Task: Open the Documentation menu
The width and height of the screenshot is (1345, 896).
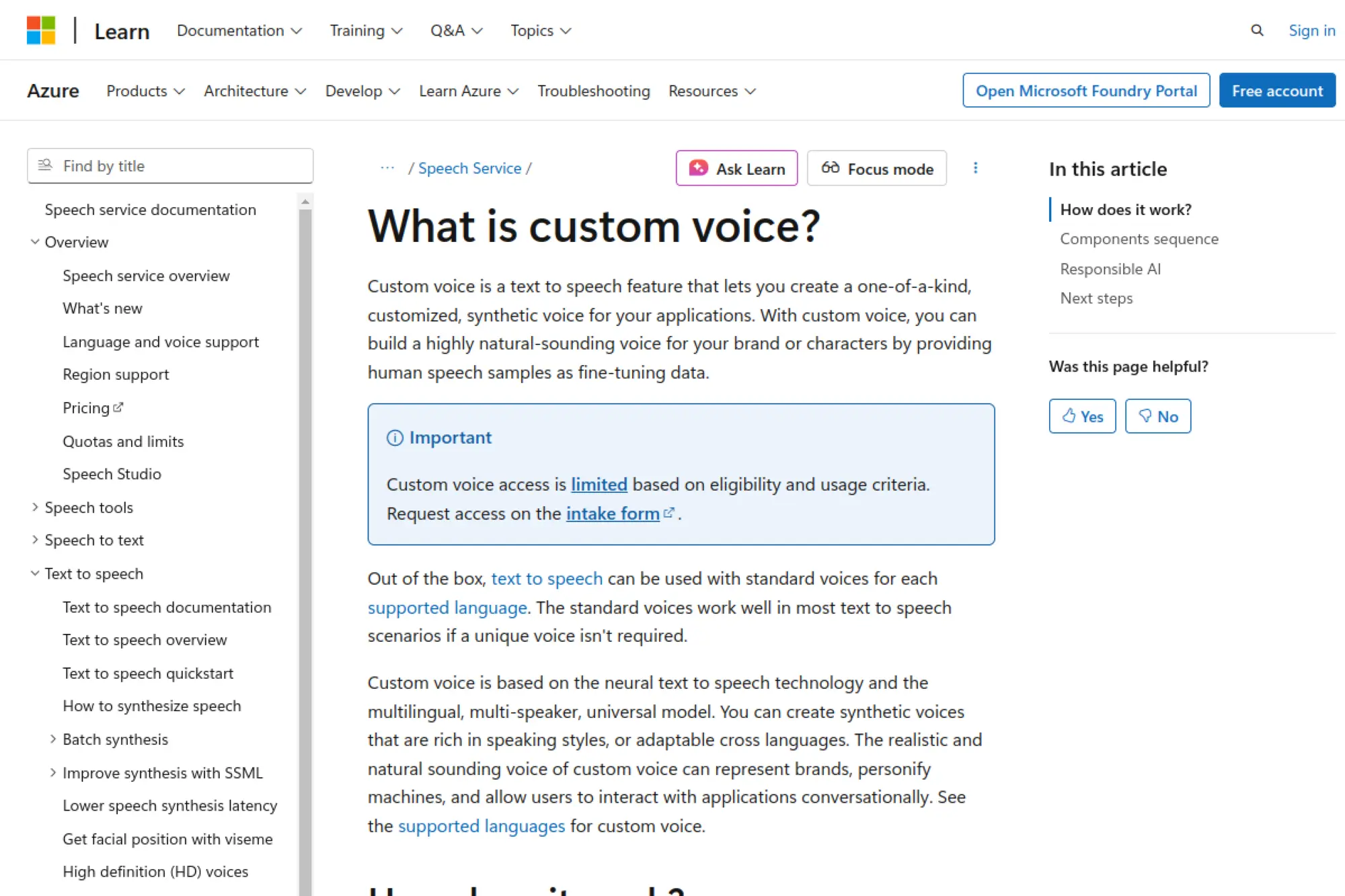Action: click(x=239, y=30)
